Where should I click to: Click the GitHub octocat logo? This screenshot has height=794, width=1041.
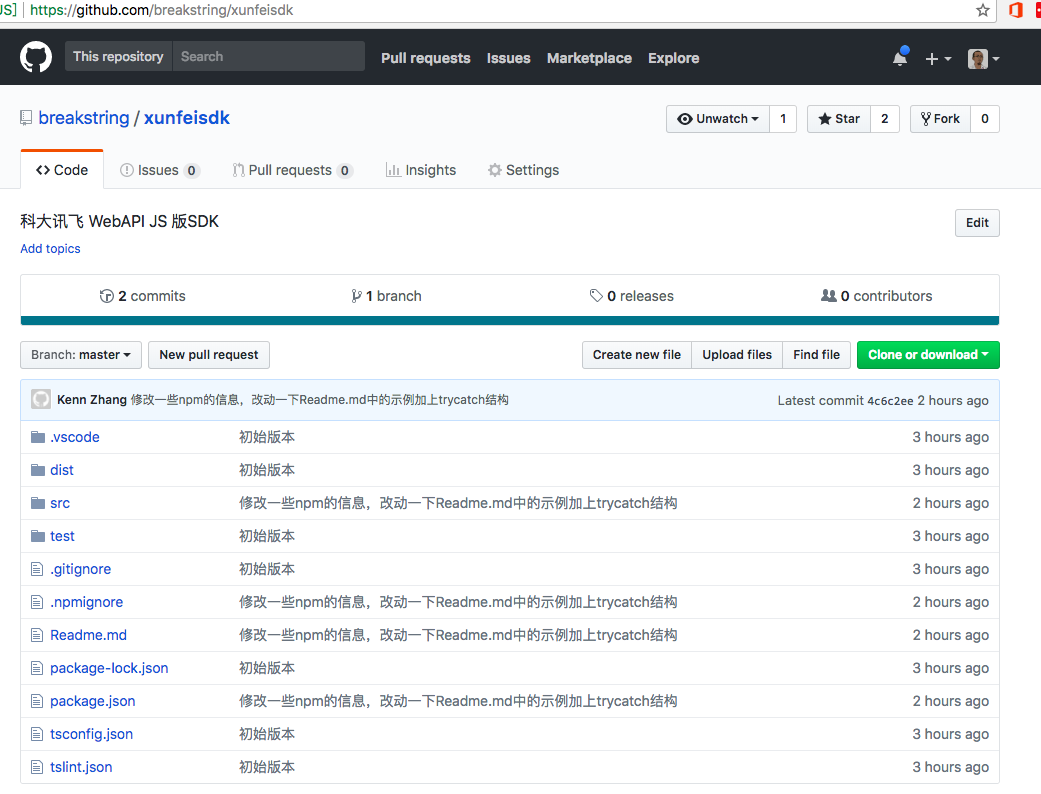[36, 57]
